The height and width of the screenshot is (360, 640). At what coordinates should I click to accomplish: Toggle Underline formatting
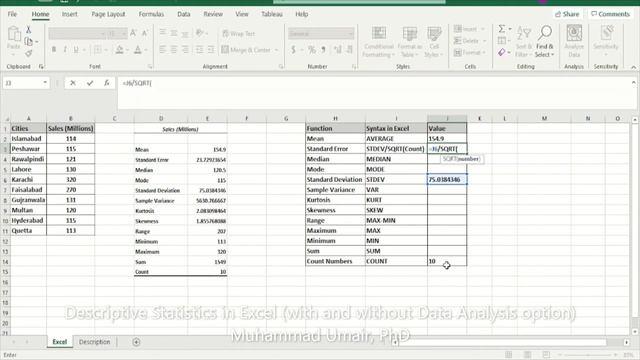coord(76,50)
